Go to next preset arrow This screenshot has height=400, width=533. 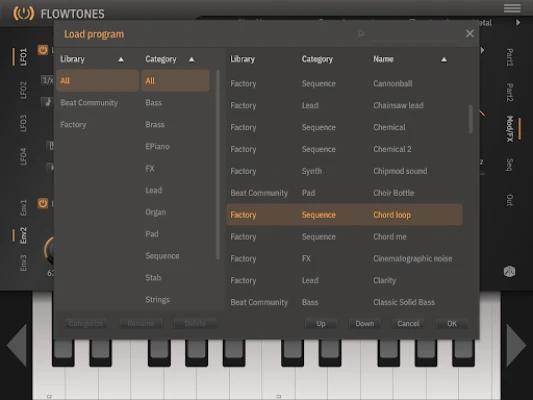coord(518,23)
